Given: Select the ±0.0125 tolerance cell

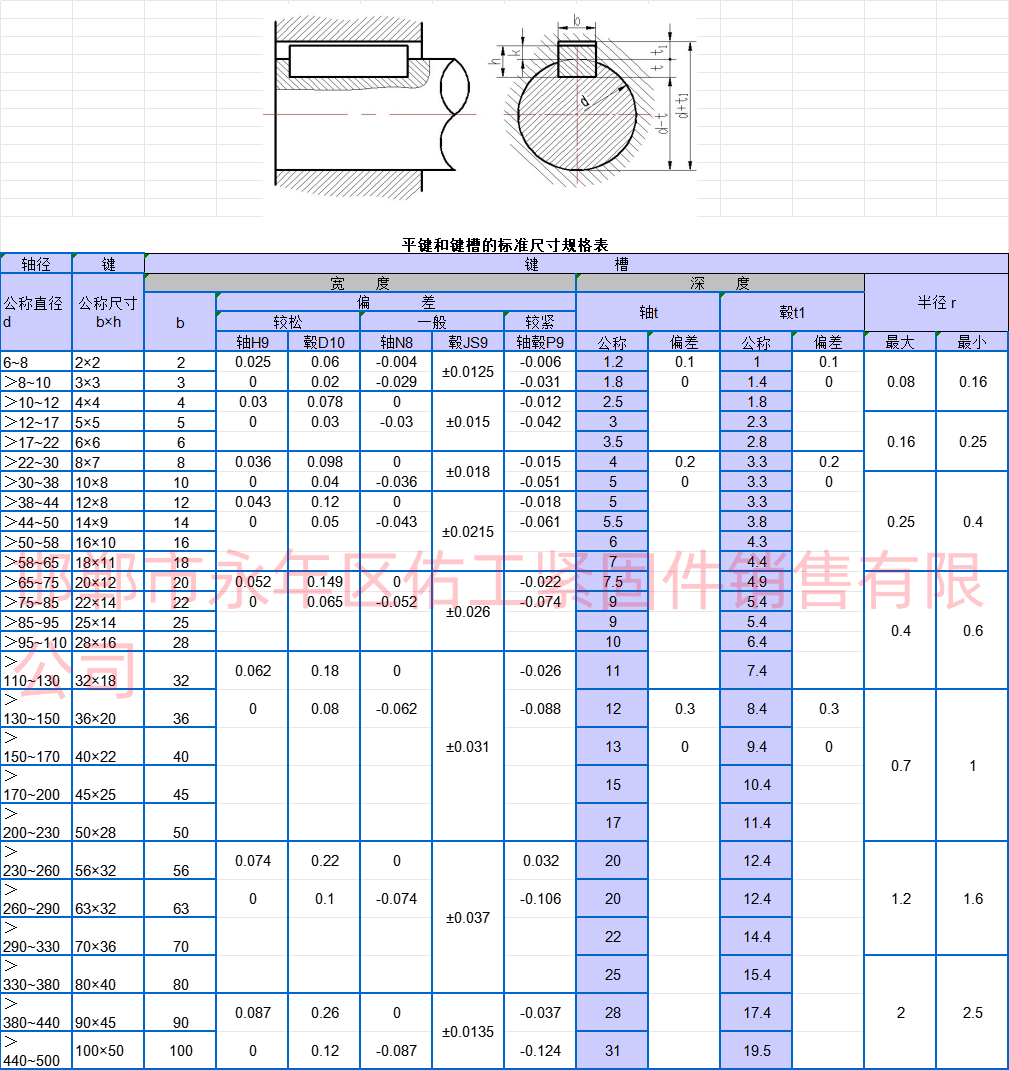Looking at the screenshot, I should click(x=467, y=372).
